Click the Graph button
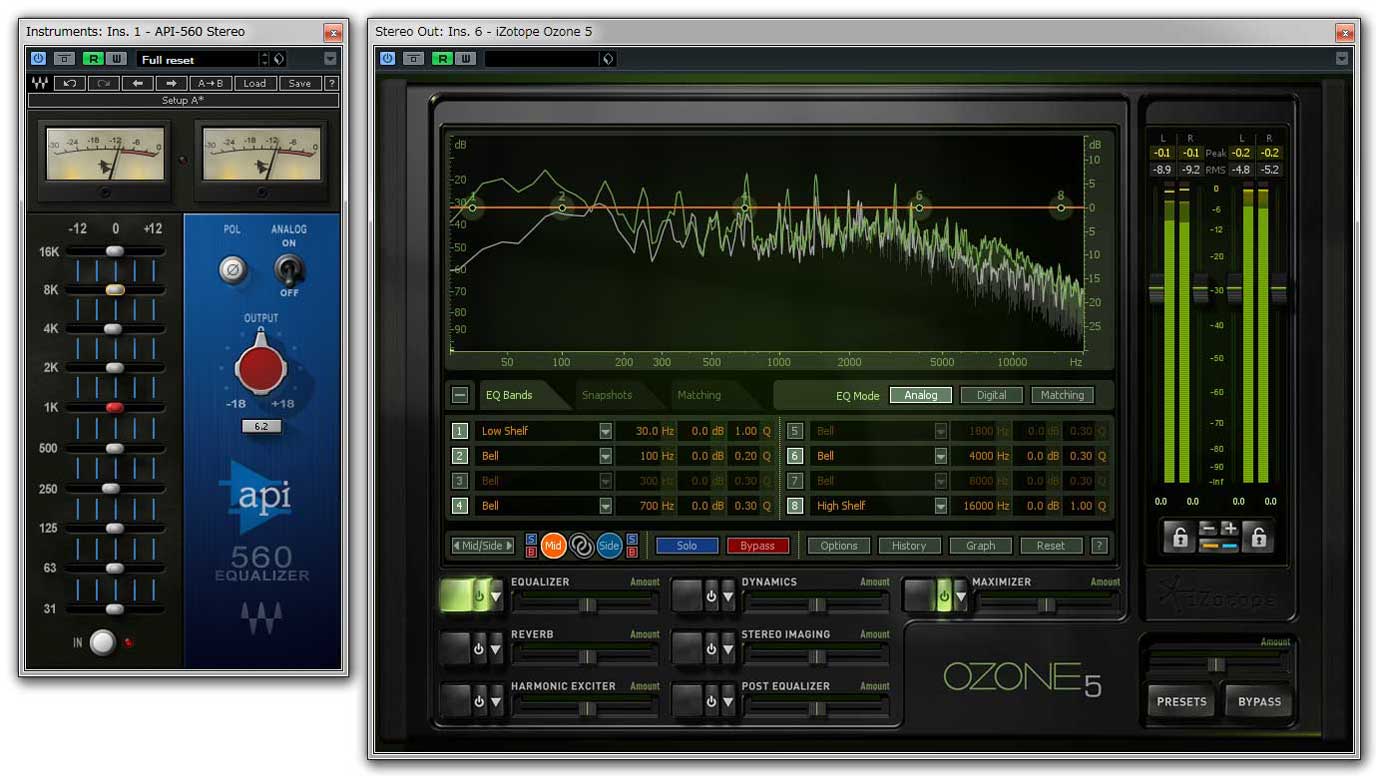 [x=980, y=546]
